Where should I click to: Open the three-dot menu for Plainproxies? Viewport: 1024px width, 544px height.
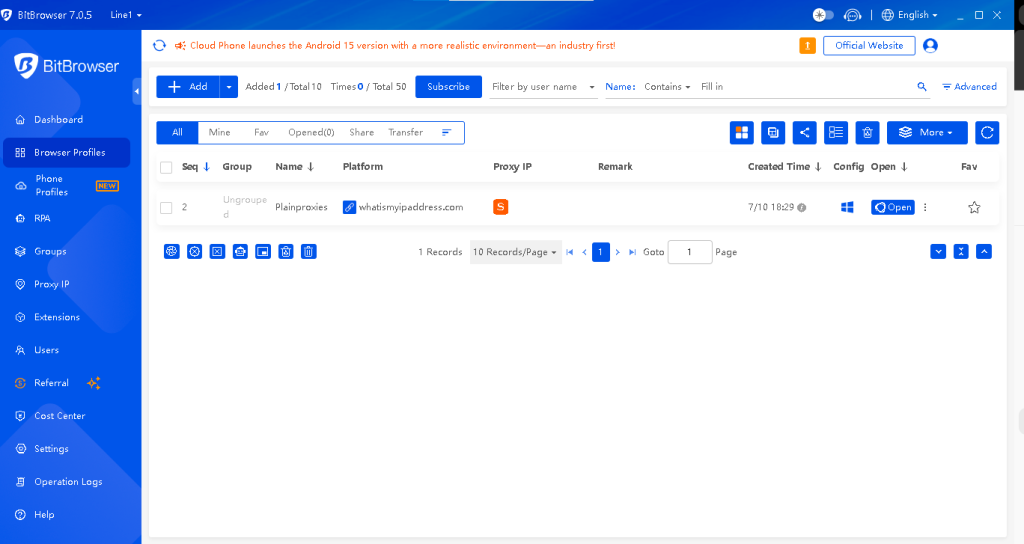(925, 207)
